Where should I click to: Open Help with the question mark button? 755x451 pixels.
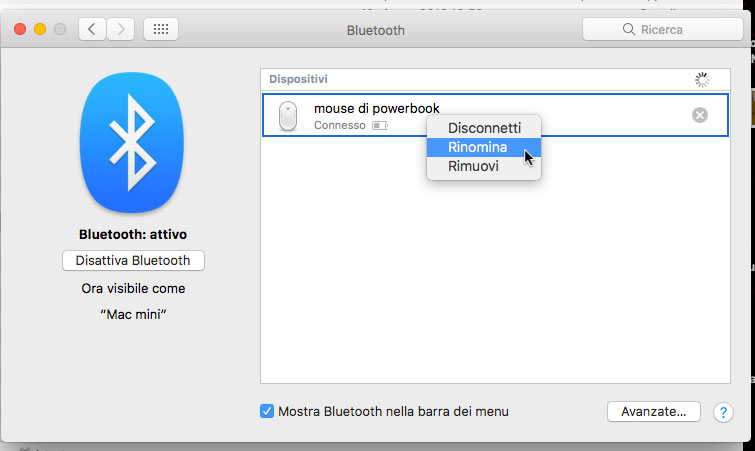click(x=723, y=412)
